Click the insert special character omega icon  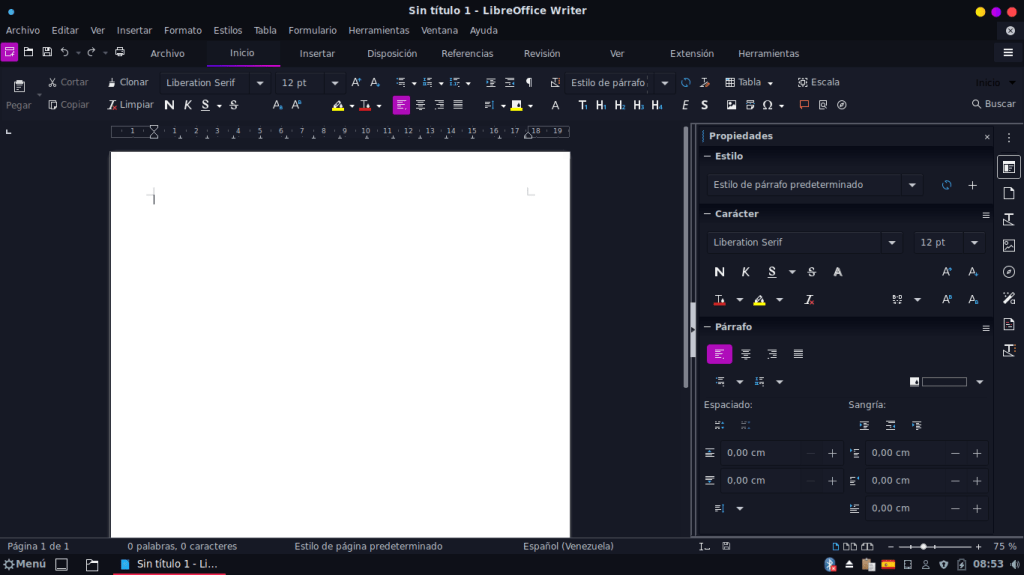[767, 105]
